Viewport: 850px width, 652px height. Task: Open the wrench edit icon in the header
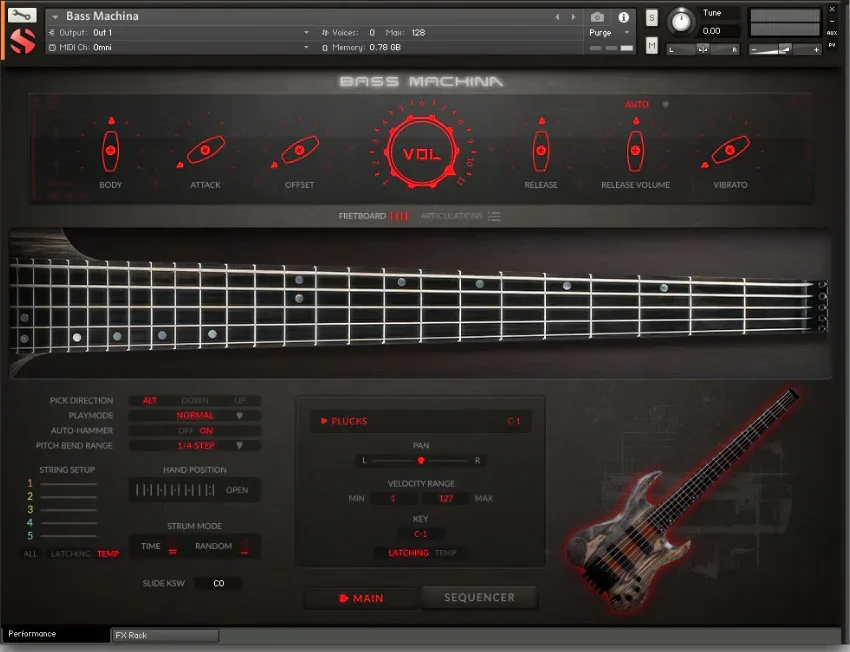(22, 16)
